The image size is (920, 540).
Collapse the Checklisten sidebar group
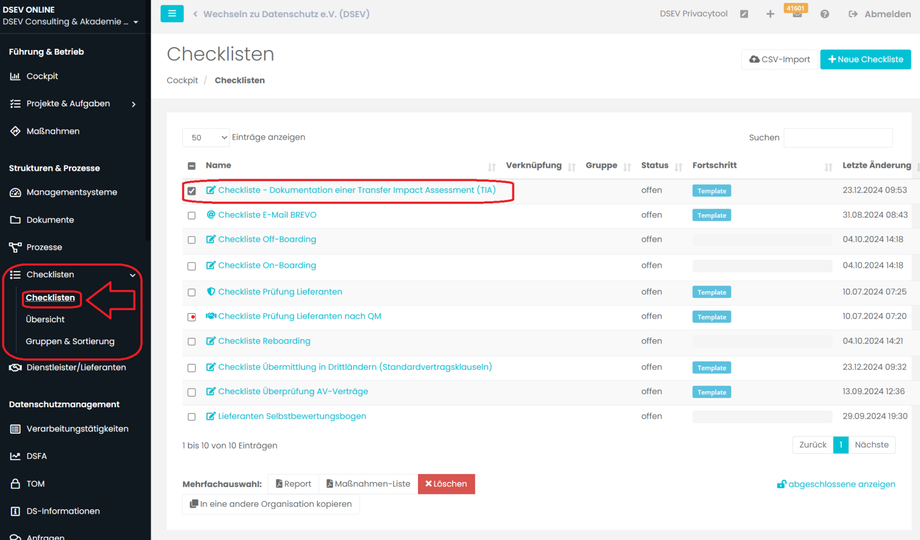pyautogui.click(x=133, y=275)
